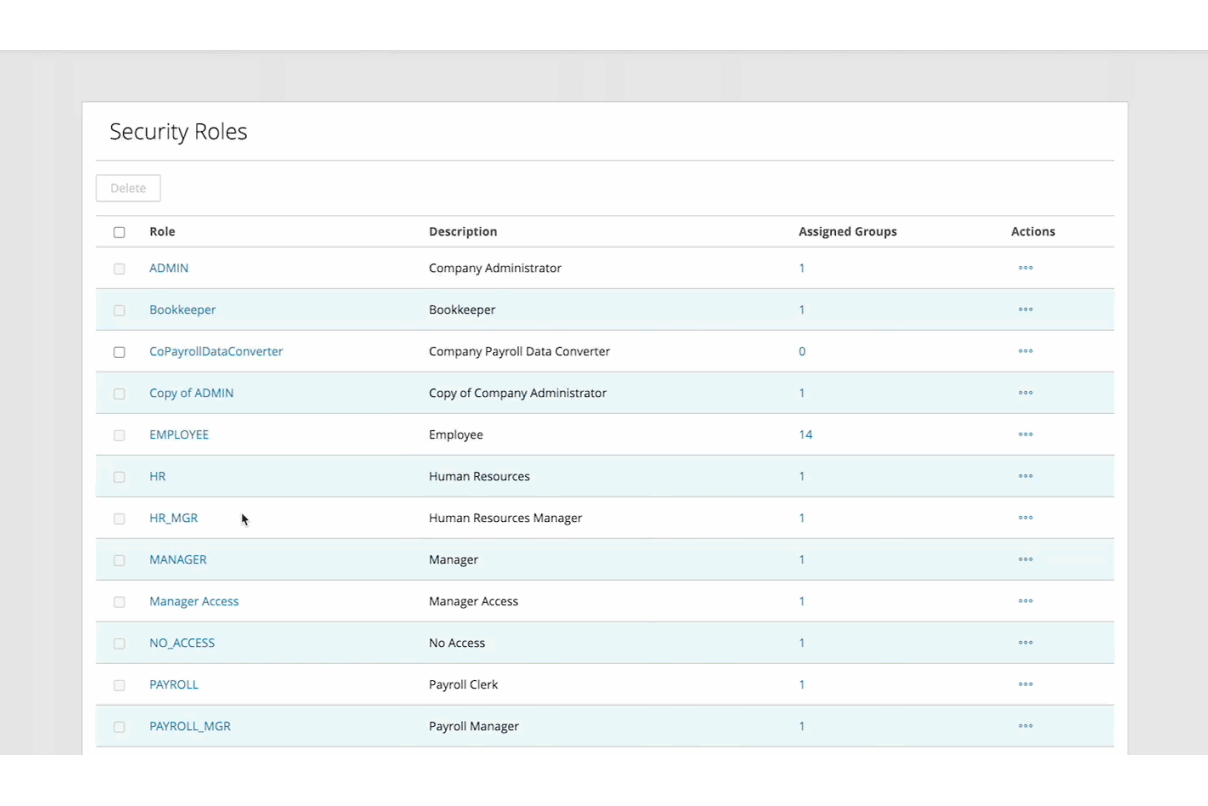Select the checkbox beside MANAGER role

pyautogui.click(x=119, y=560)
